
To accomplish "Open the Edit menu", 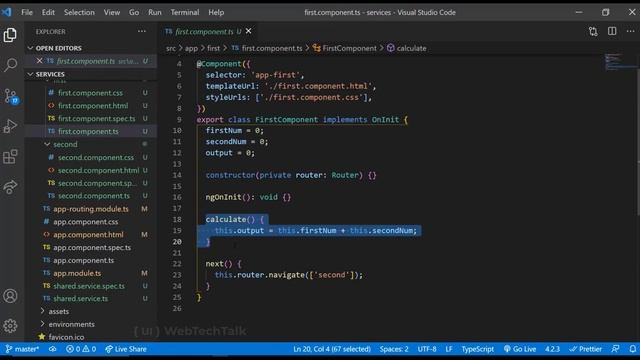I will coord(48,12).
